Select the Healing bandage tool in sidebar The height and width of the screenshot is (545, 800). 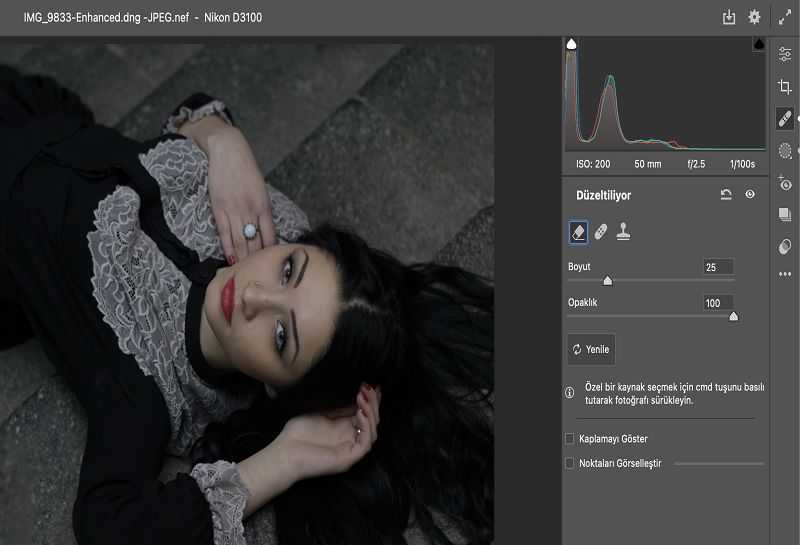(x=785, y=119)
